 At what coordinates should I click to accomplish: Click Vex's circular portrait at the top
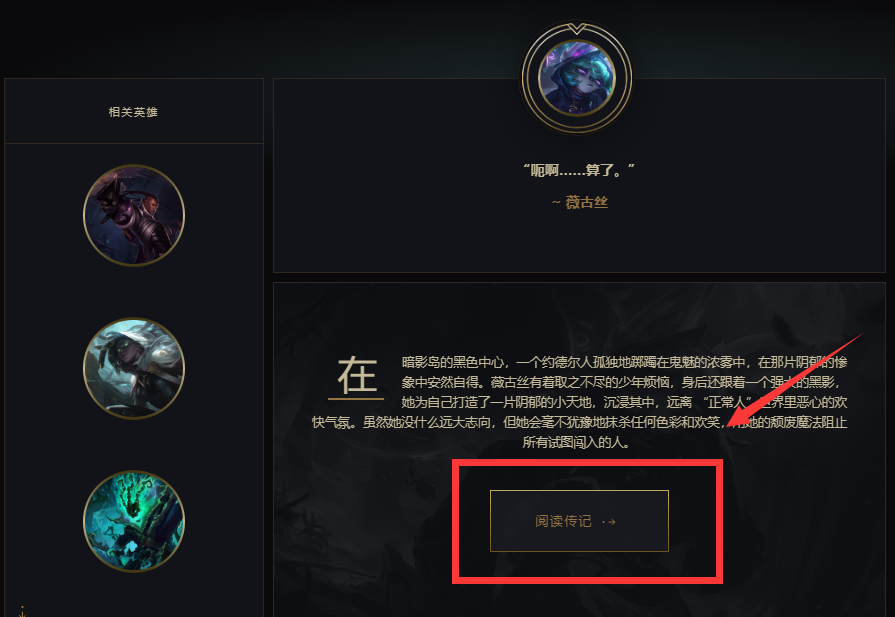click(x=576, y=78)
